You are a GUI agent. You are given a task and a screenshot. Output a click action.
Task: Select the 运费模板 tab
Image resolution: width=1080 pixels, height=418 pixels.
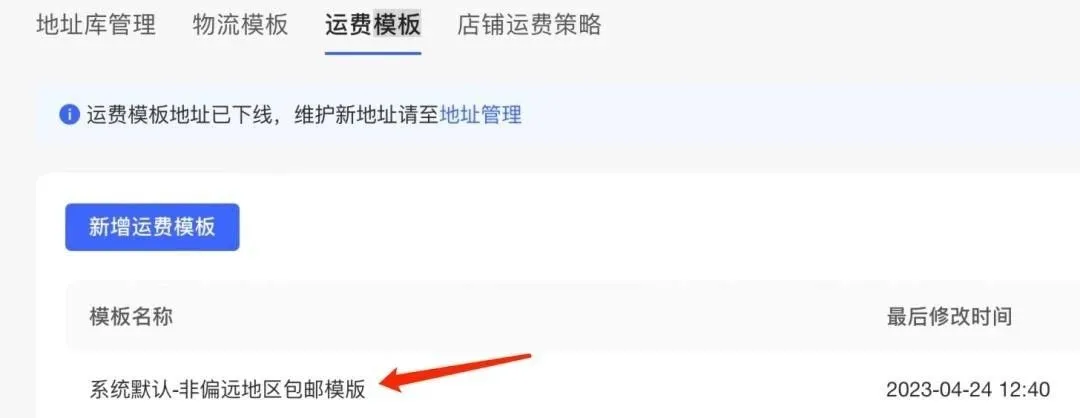tap(373, 25)
